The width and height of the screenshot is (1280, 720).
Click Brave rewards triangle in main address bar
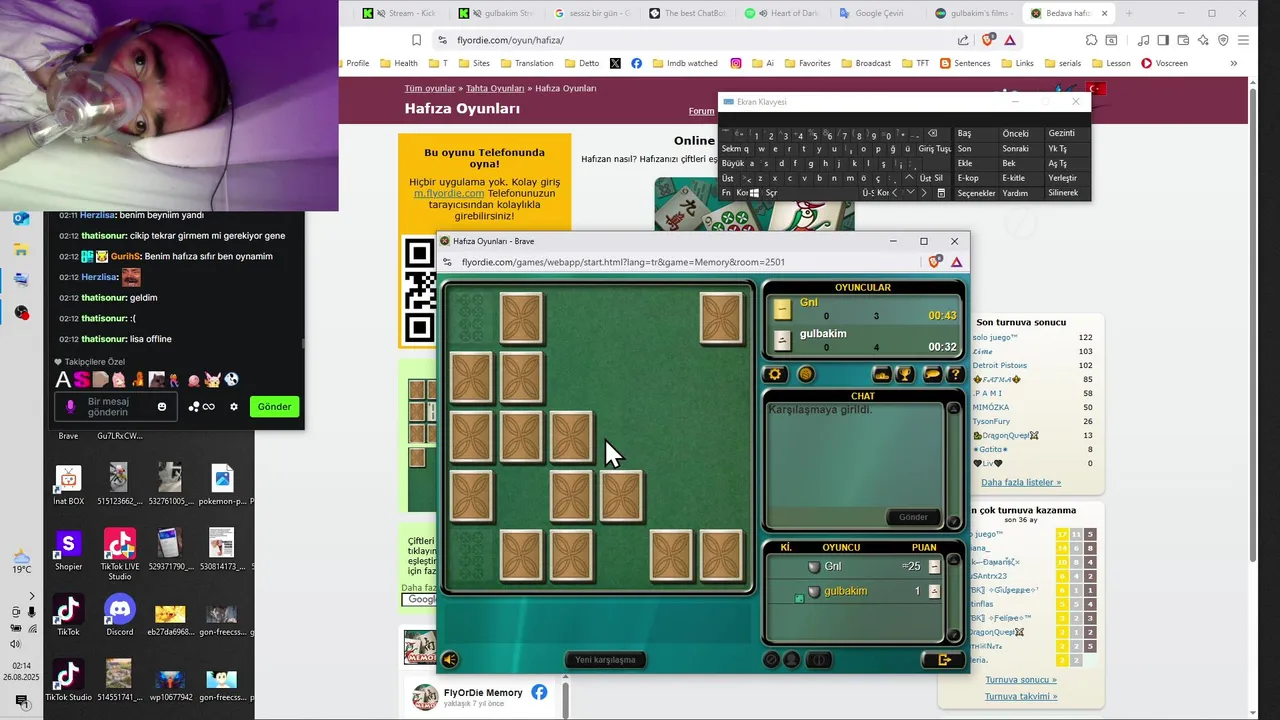click(x=1010, y=40)
